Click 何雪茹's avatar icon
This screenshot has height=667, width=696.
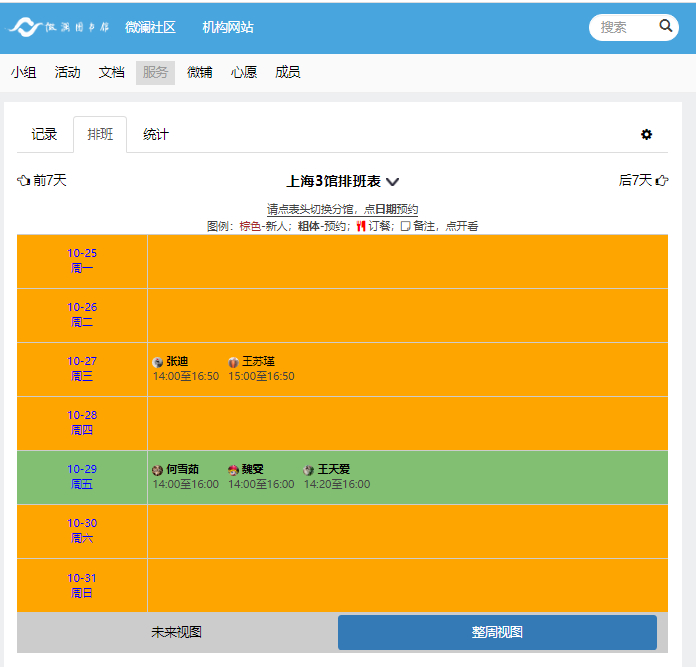point(158,470)
